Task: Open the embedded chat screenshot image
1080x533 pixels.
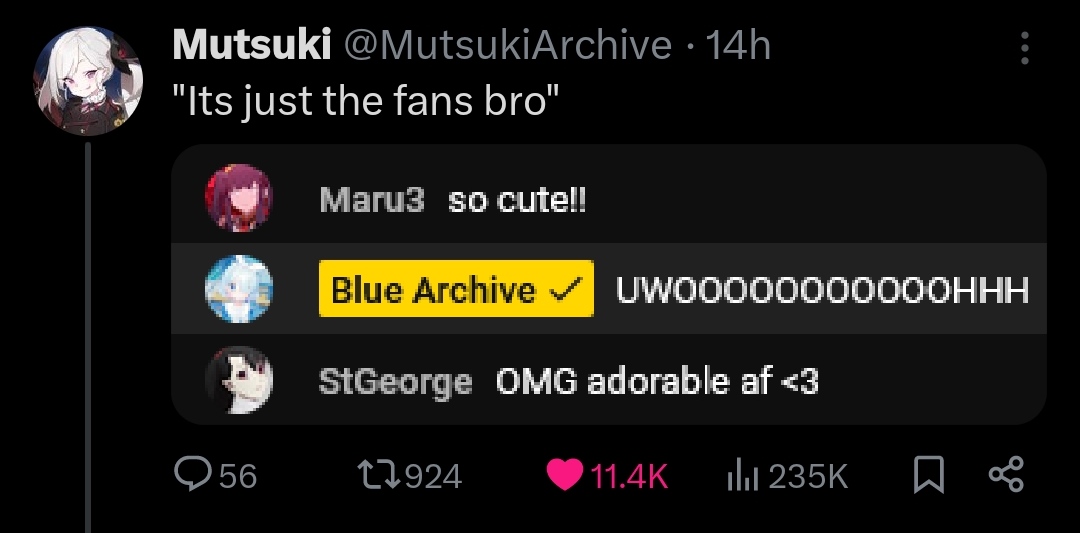Action: tap(609, 284)
